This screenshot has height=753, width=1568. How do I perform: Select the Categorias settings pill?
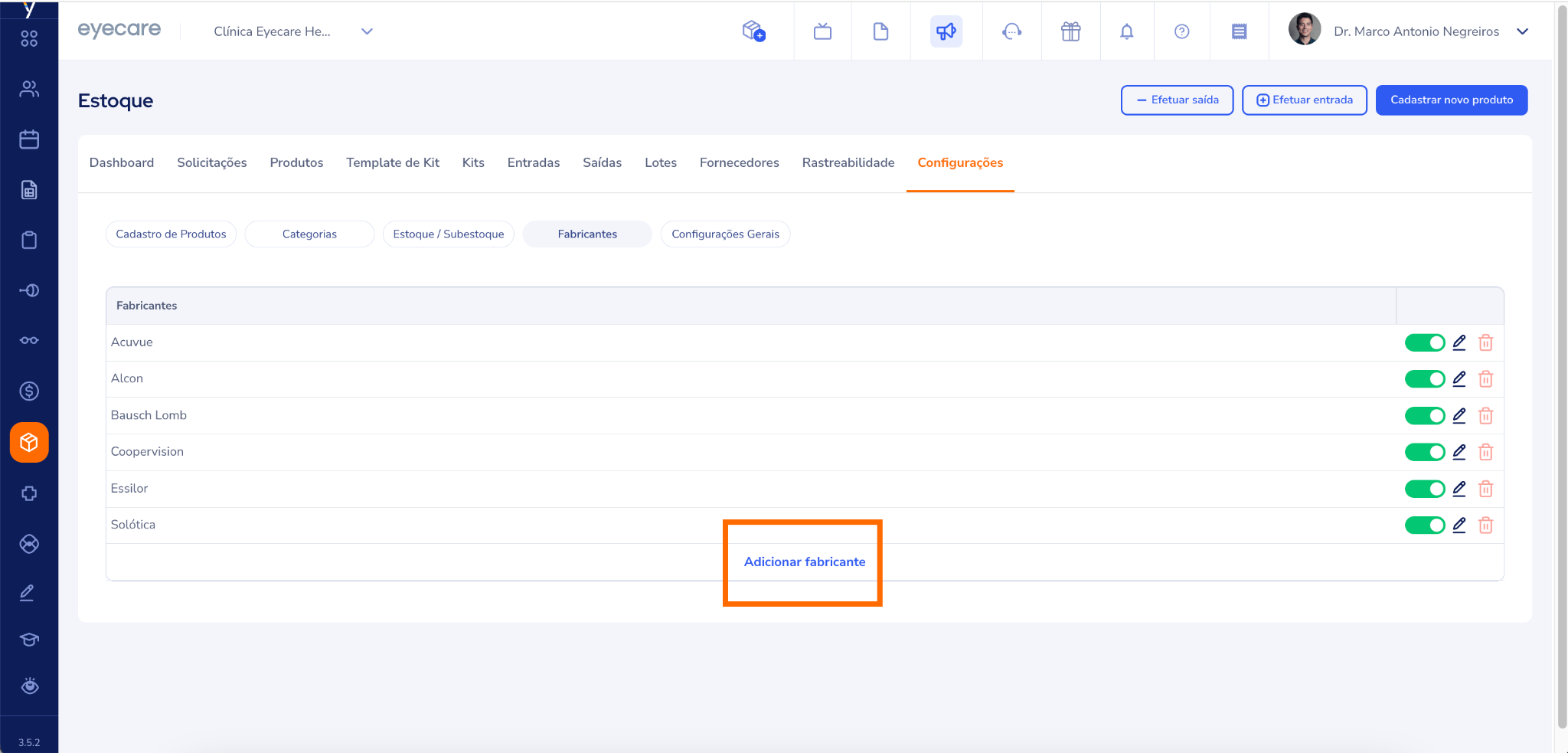coord(309,234)
